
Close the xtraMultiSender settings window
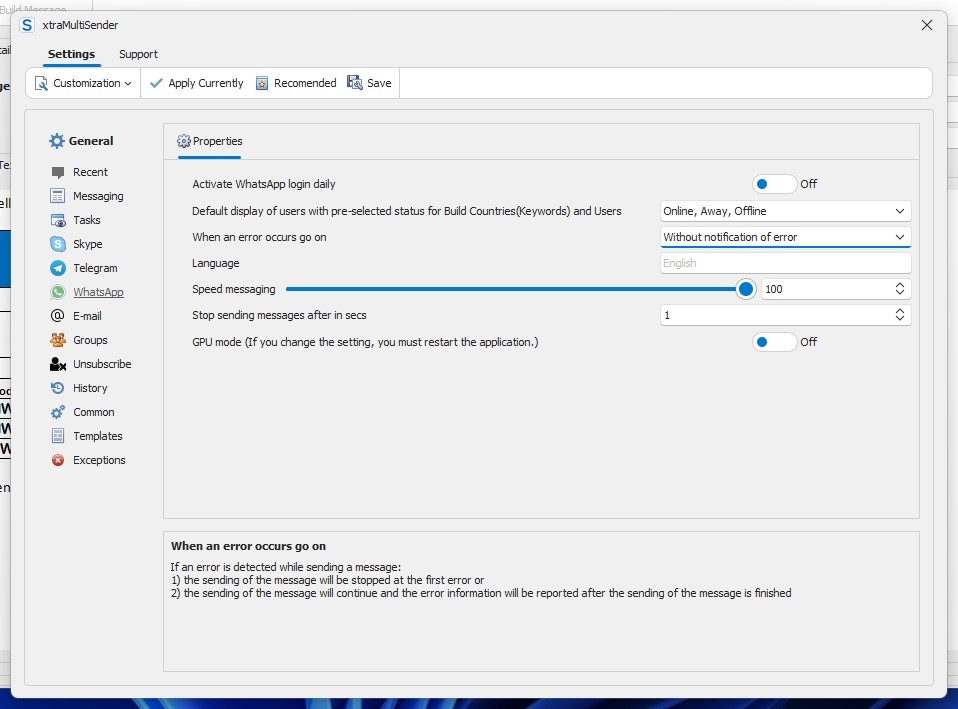coord(927,25)
